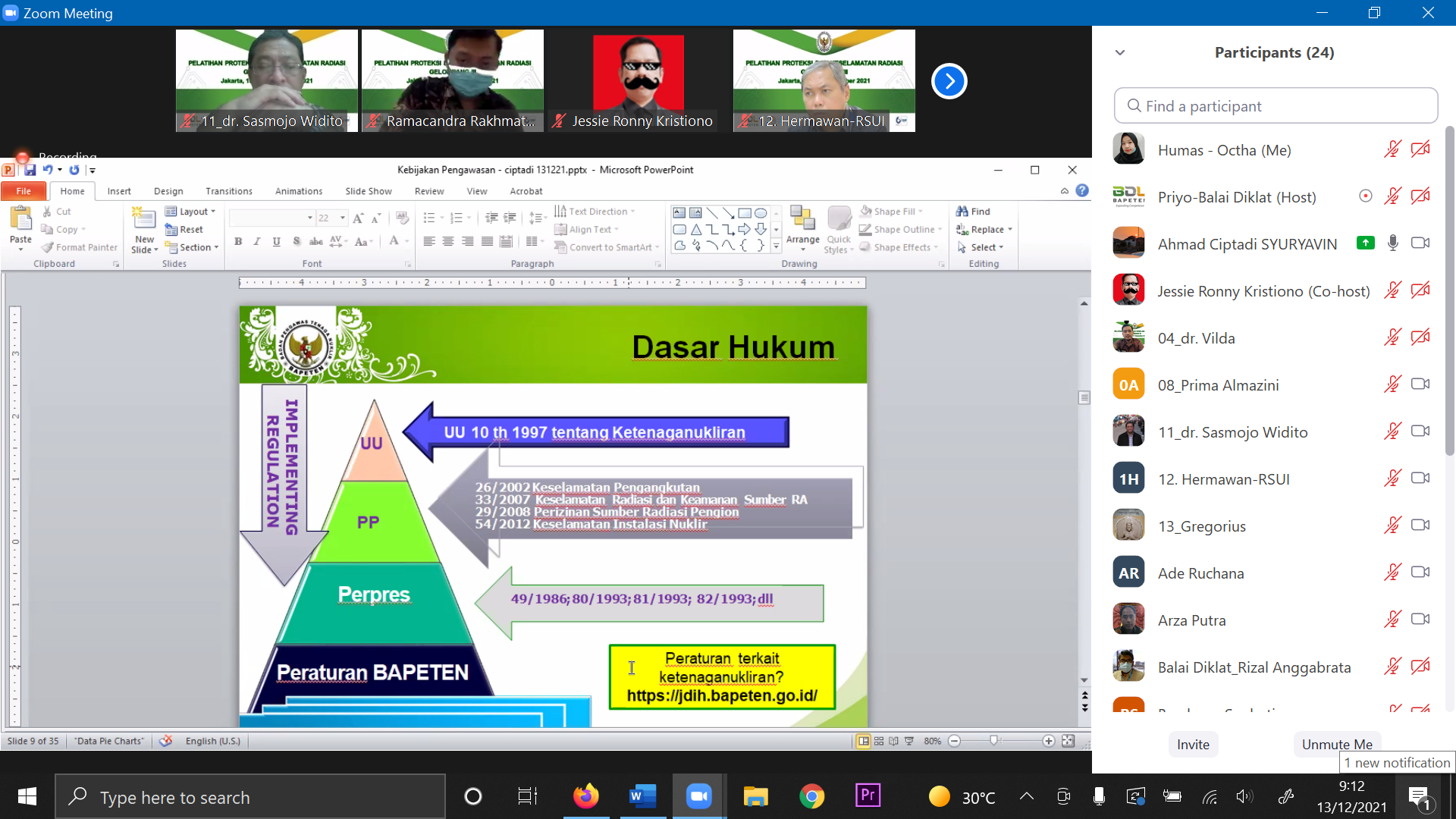
Task: Click Clear Formatting icon
Action: tap(402, 218)
